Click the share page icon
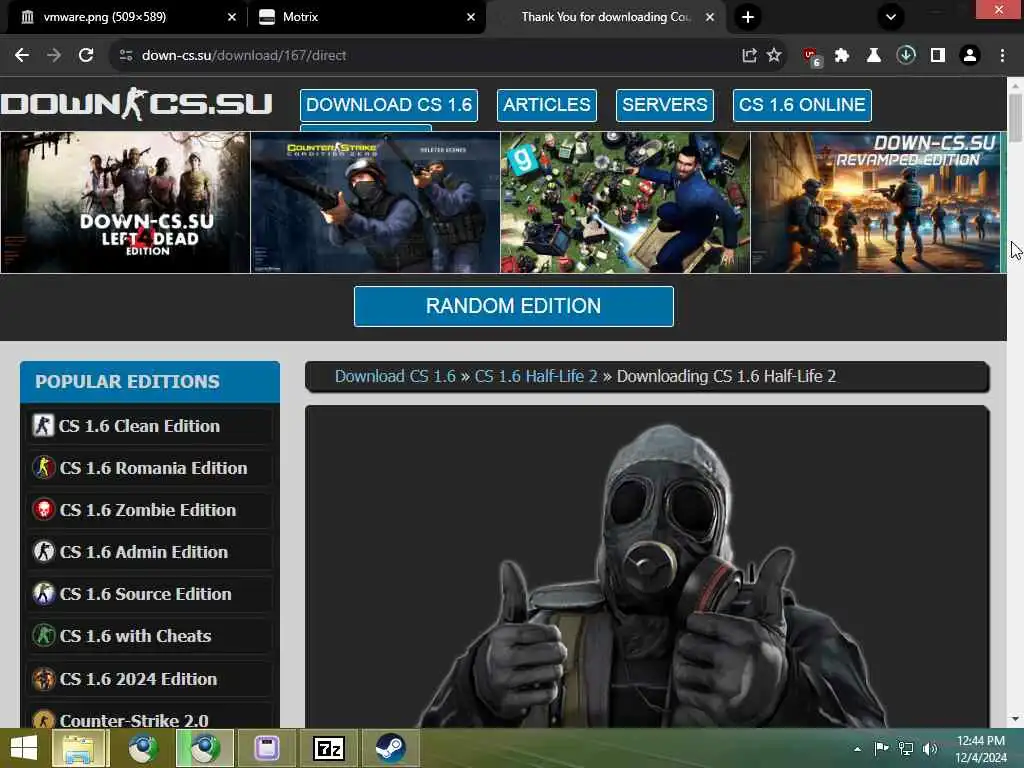Image resolution: width=1024 pixels, height=768 pixels. 749,56
